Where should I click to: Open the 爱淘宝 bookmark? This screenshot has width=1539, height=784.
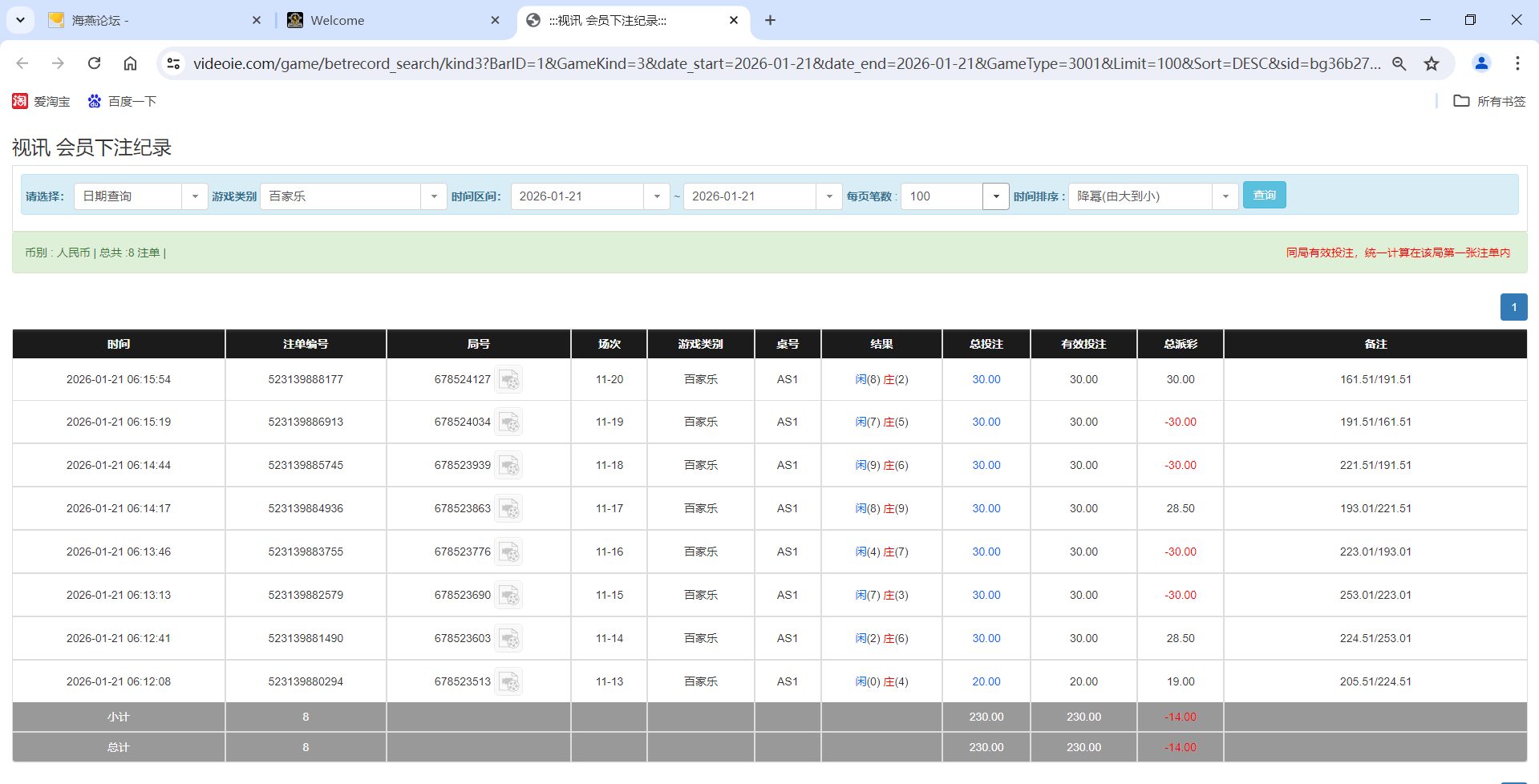[x=42, y=101]
